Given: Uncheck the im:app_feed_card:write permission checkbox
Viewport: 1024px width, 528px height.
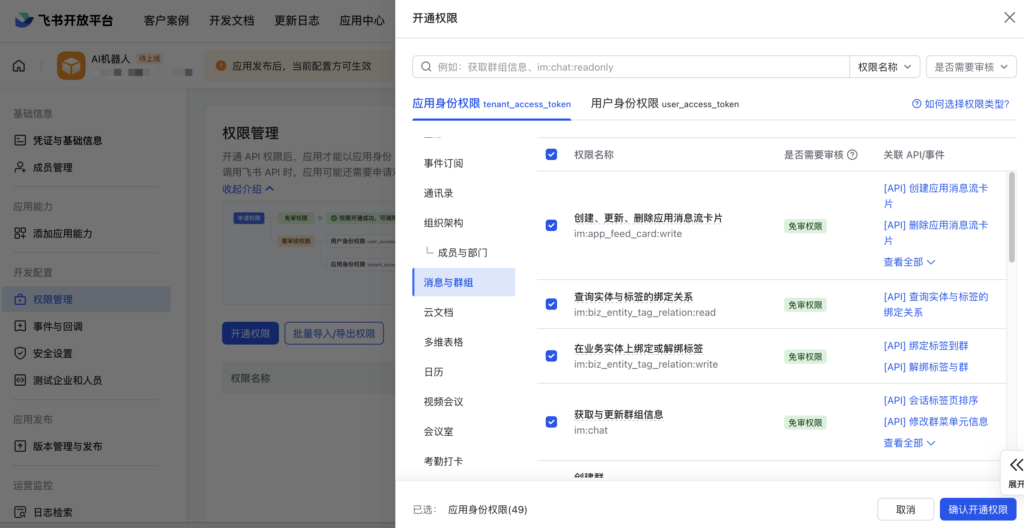Looking at the screenshot, I should pos(551,225).
